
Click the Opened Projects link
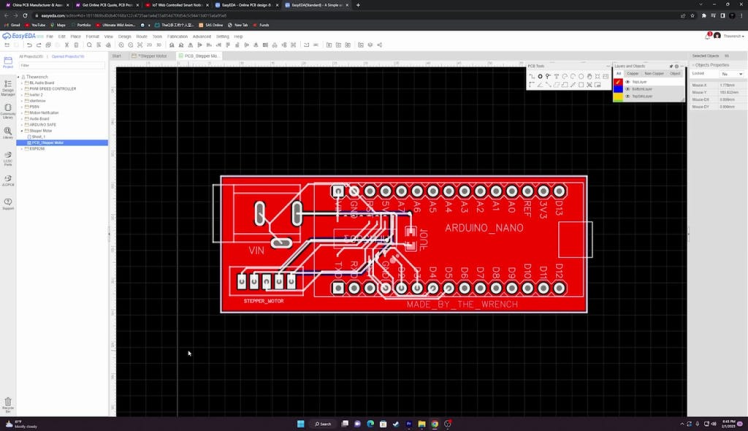click(68, 56)
